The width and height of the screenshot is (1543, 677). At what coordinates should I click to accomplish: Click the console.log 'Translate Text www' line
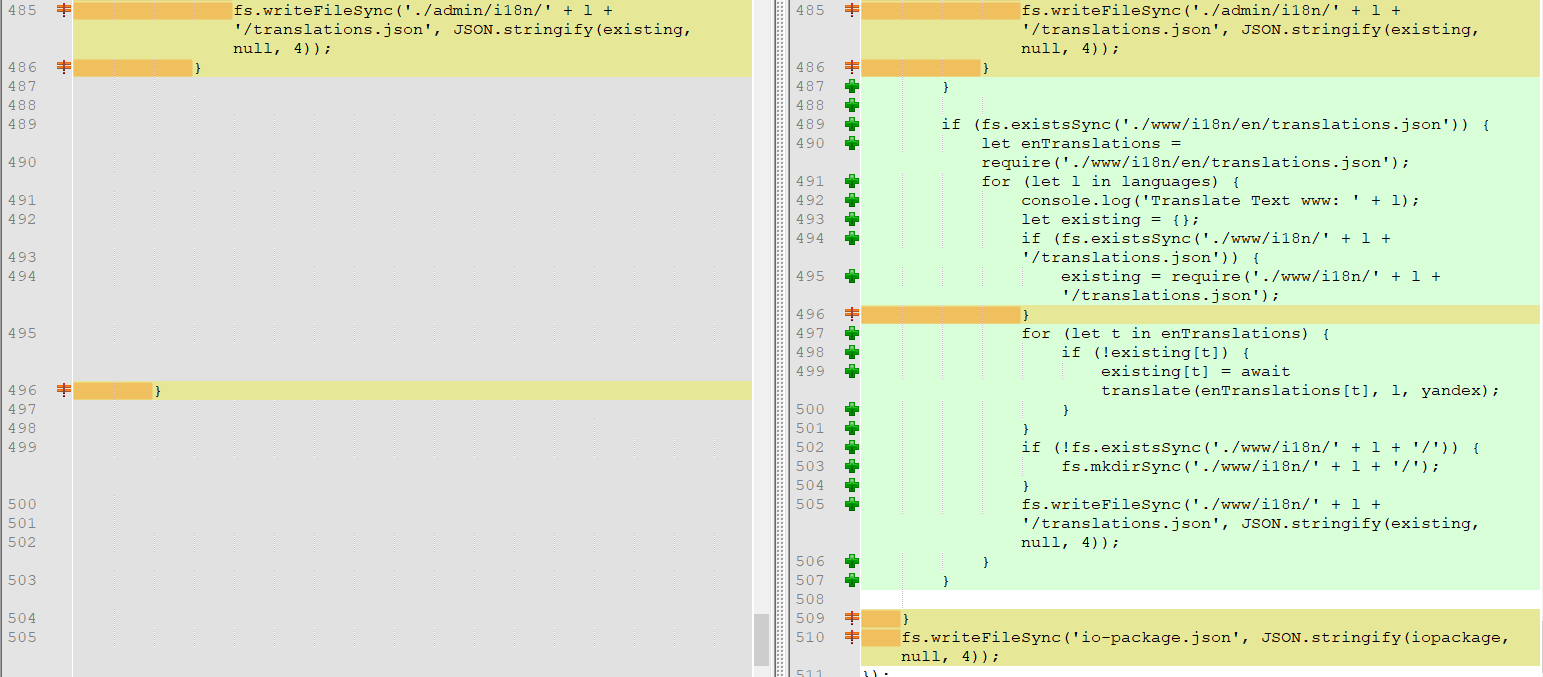coord(1220,200)
